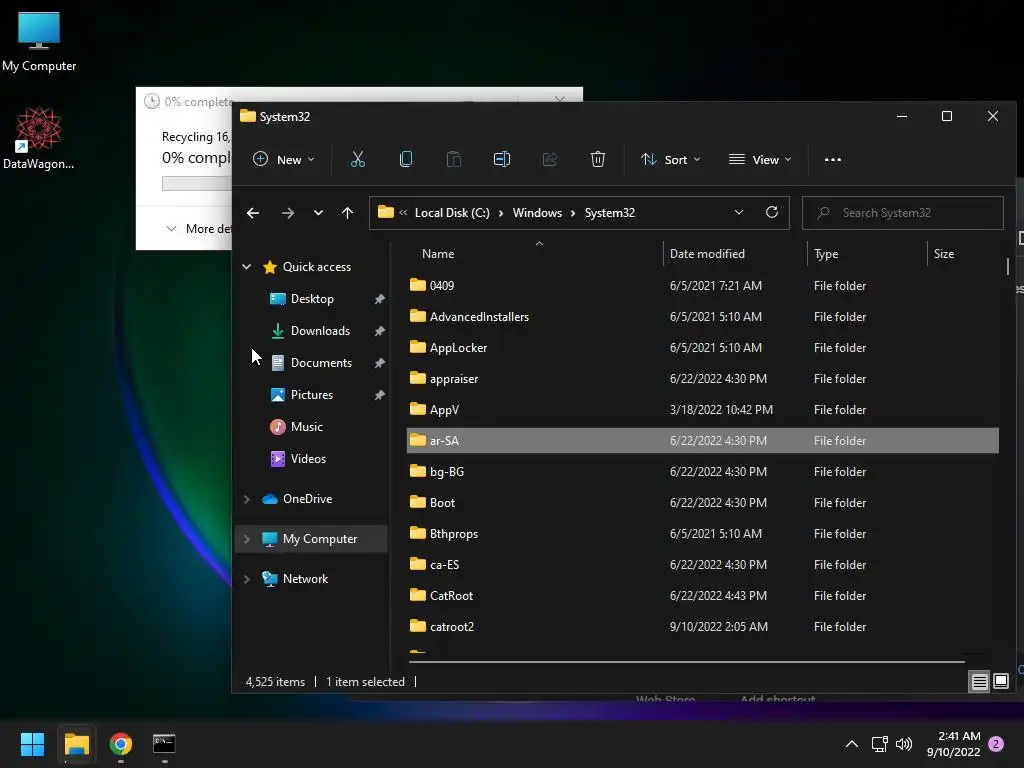Viewport: 1024px width, 768px height.
Task: Open Music in Quick access
Action: [x=306, y=427]
